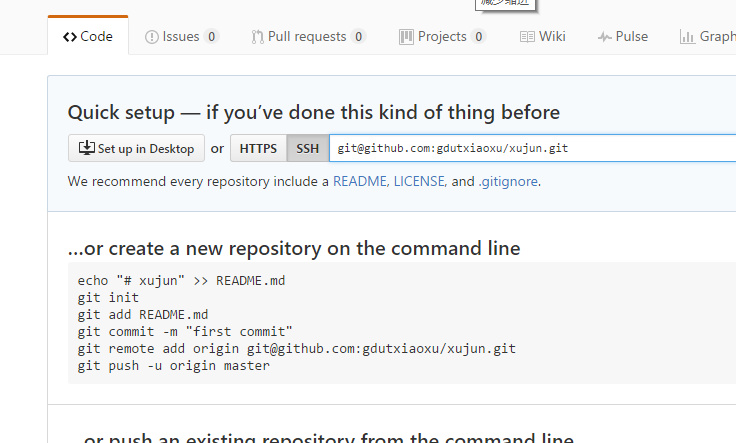The width and height of the screenshot is (736, 443).
Task: Click the desktop download icon
Action: [87, 148]
